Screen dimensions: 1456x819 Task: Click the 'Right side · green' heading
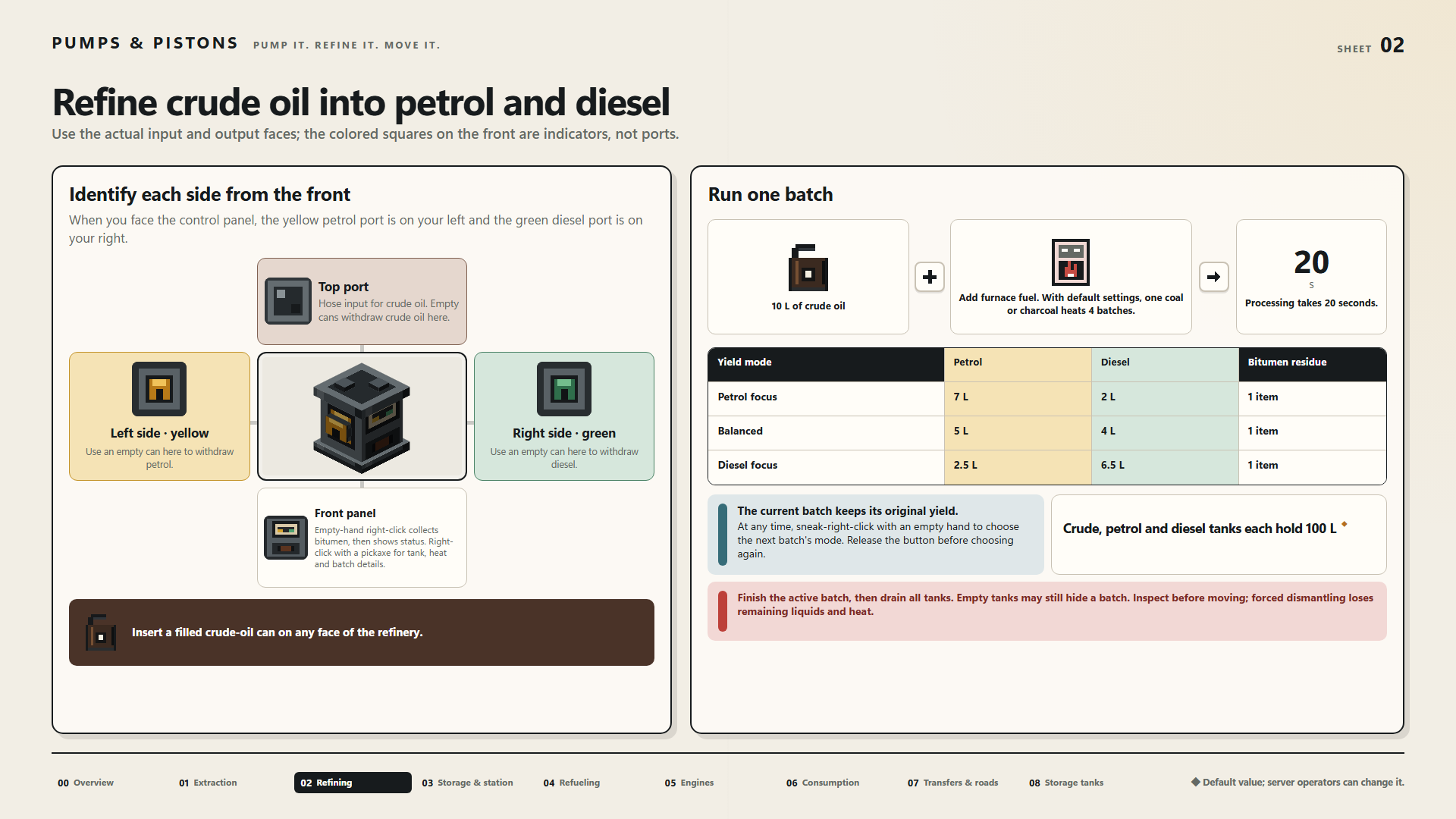(564, 433)
